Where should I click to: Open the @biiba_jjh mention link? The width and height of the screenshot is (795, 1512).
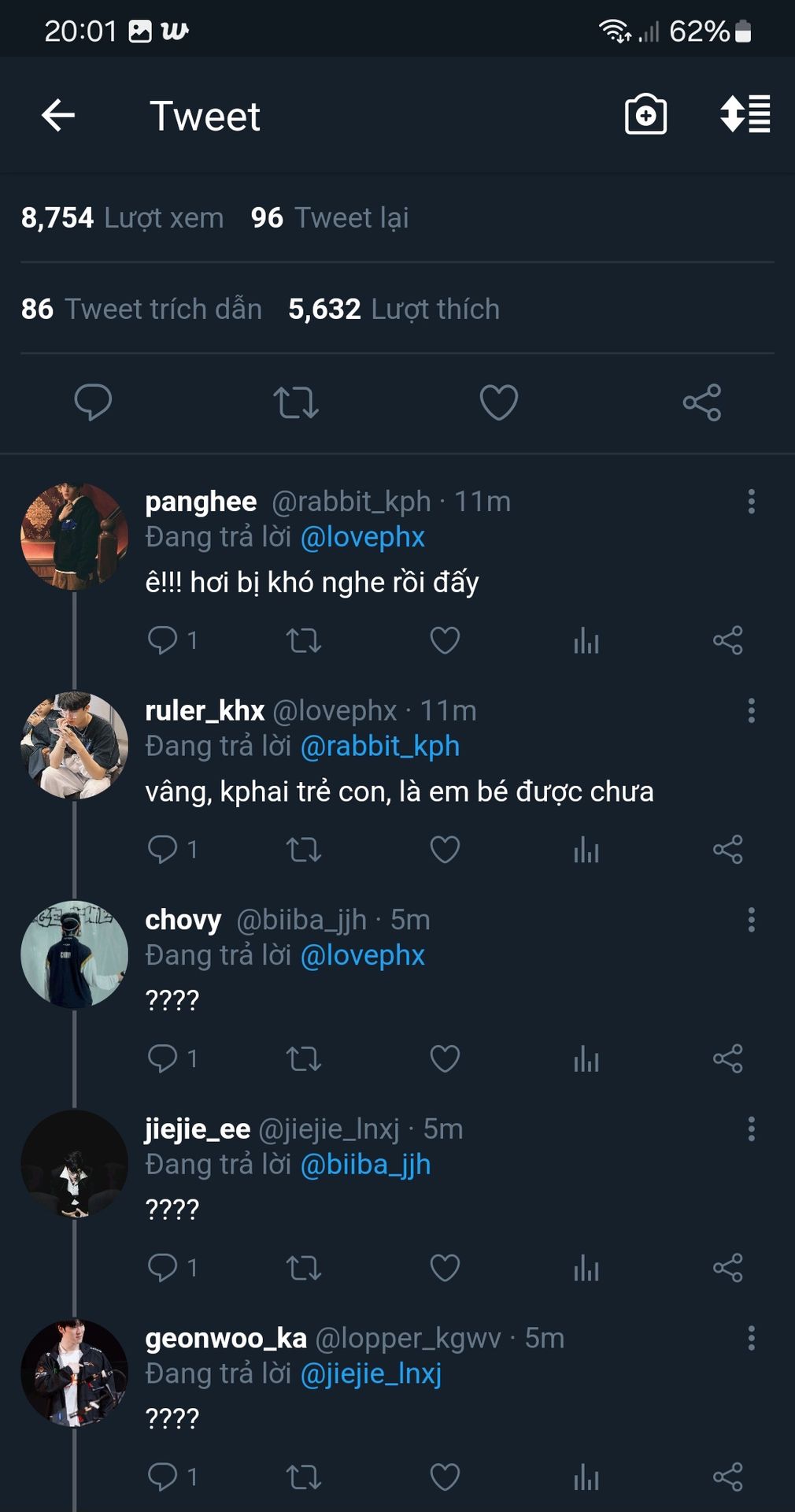(366, 1165)
